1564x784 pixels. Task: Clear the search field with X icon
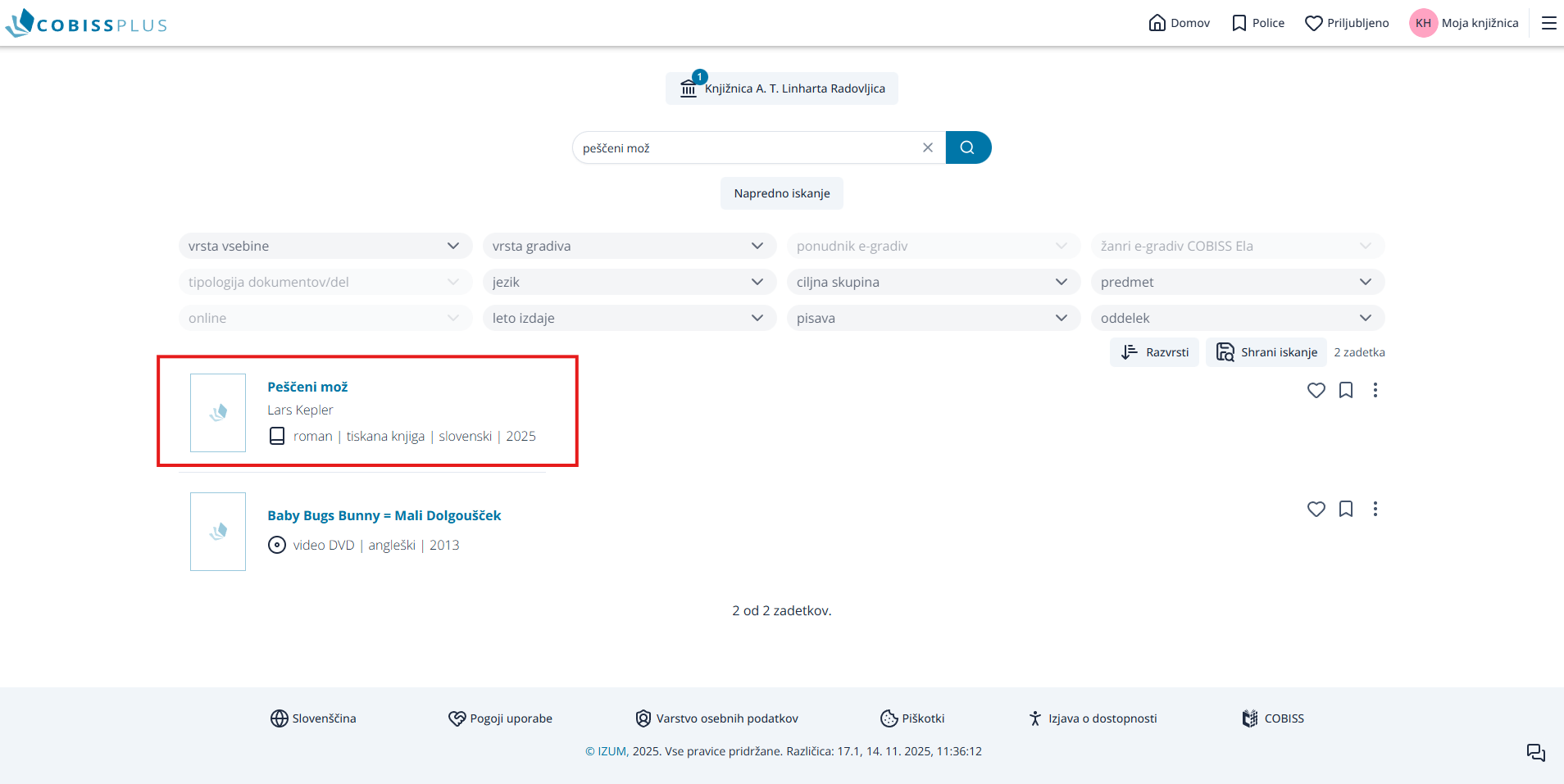[x=927, y=147]
